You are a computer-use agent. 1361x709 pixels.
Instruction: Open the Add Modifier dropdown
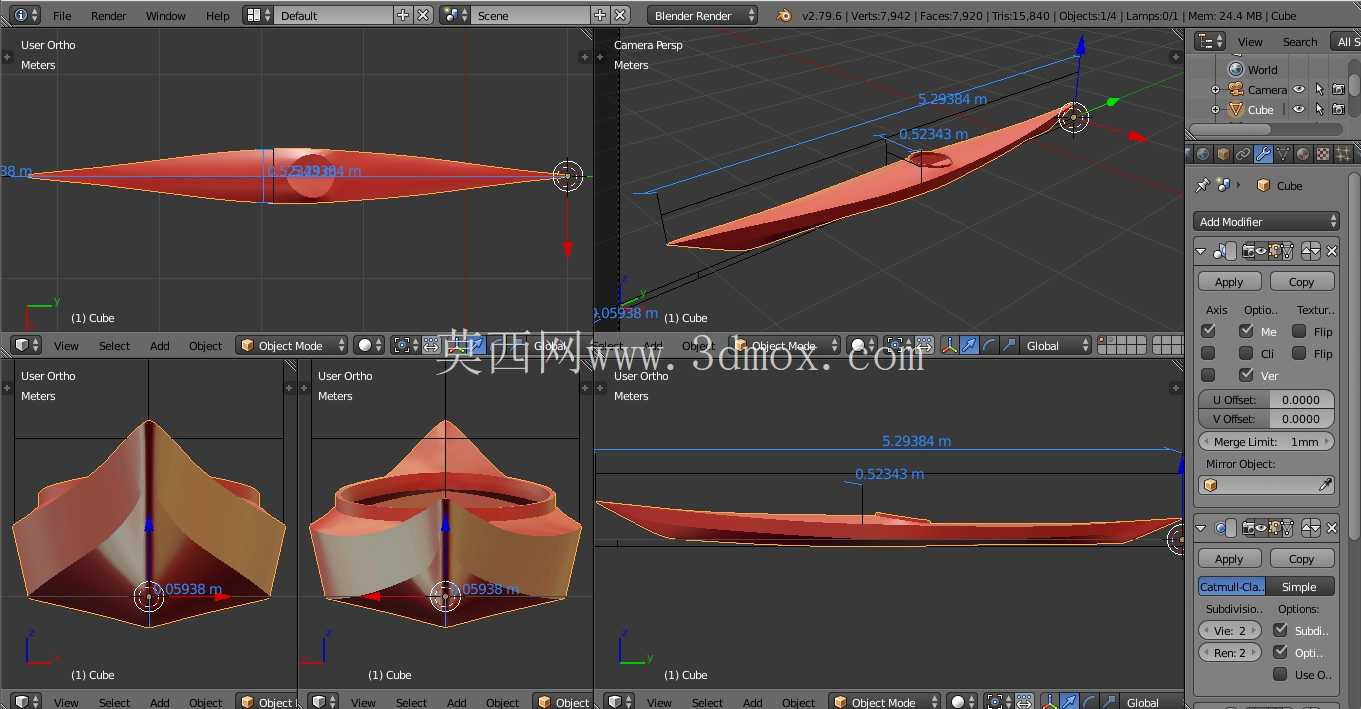coord(1266,221)
